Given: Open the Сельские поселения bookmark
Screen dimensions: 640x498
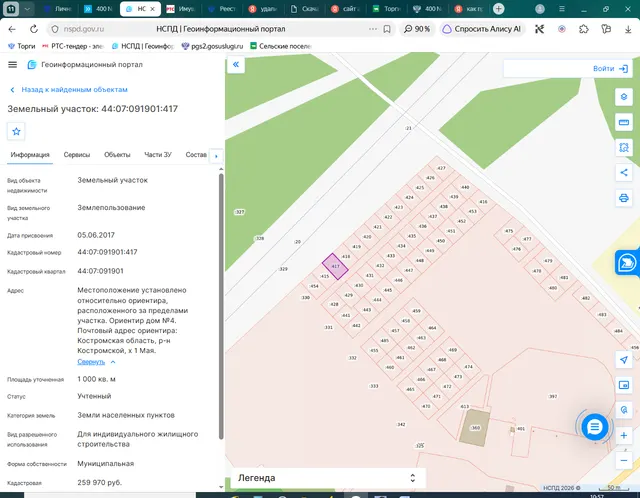Looking at the screenshot, I should 281,46.
